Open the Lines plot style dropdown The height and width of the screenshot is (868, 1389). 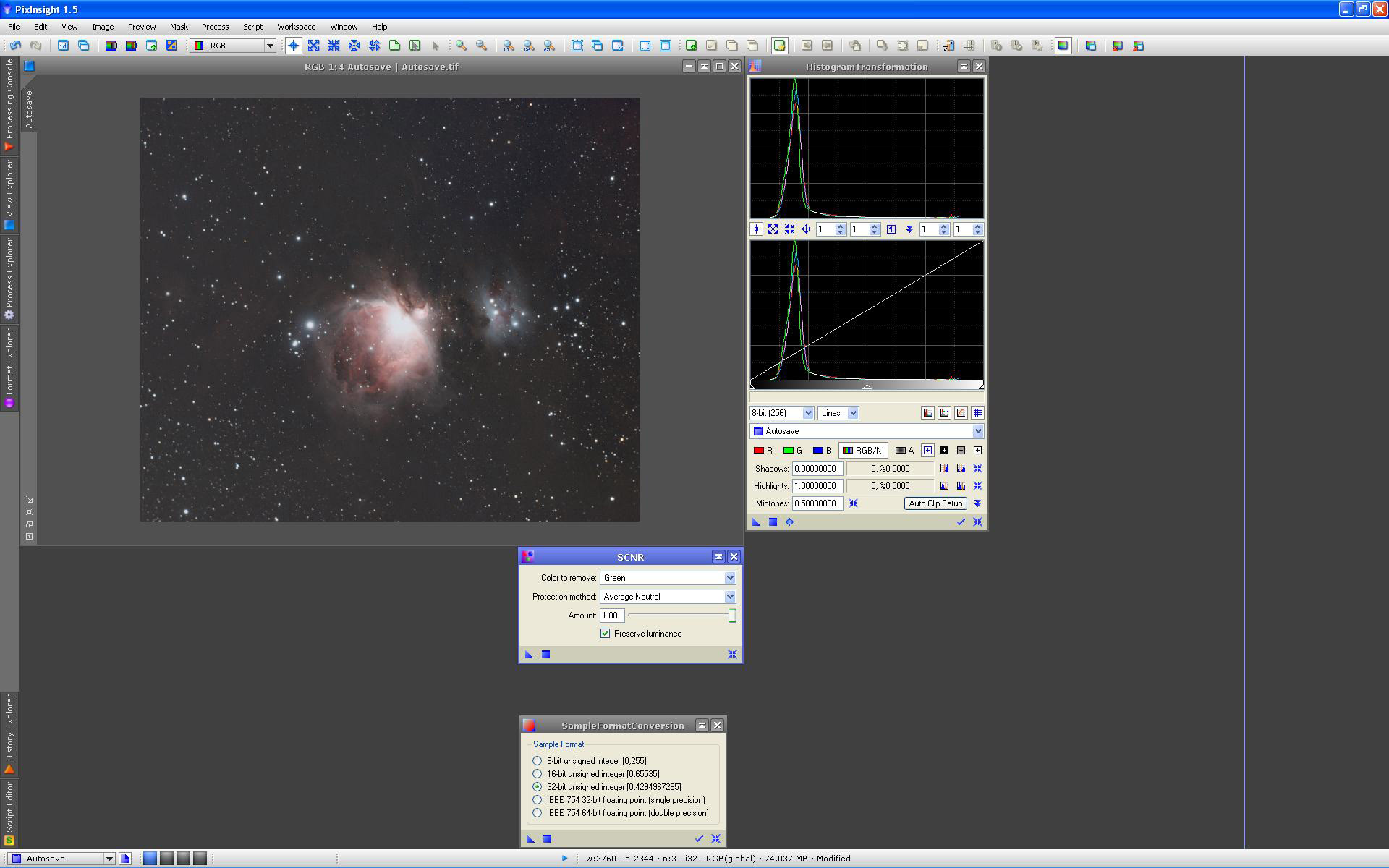point(838,413)
